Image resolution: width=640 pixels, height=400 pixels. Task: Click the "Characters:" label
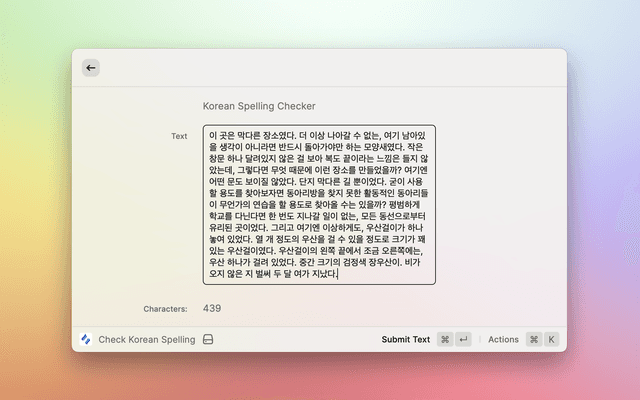coord(165,309)
